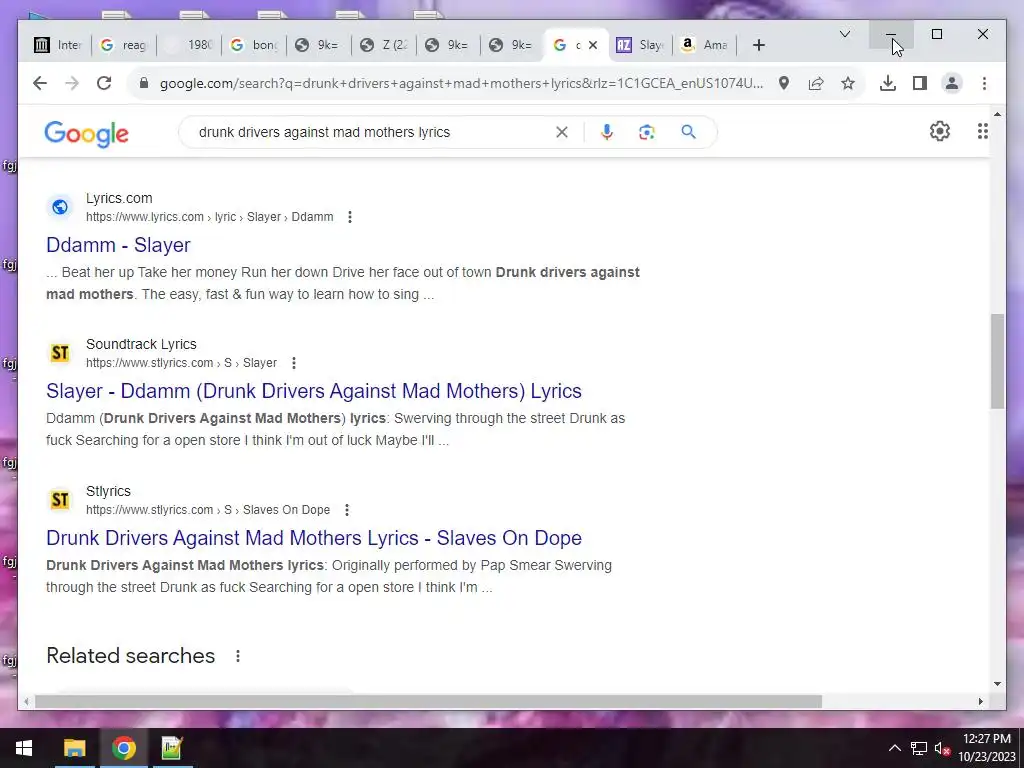Go back to the previous page
This screenshot has width=1024, height=768.
tap(40, 83)
